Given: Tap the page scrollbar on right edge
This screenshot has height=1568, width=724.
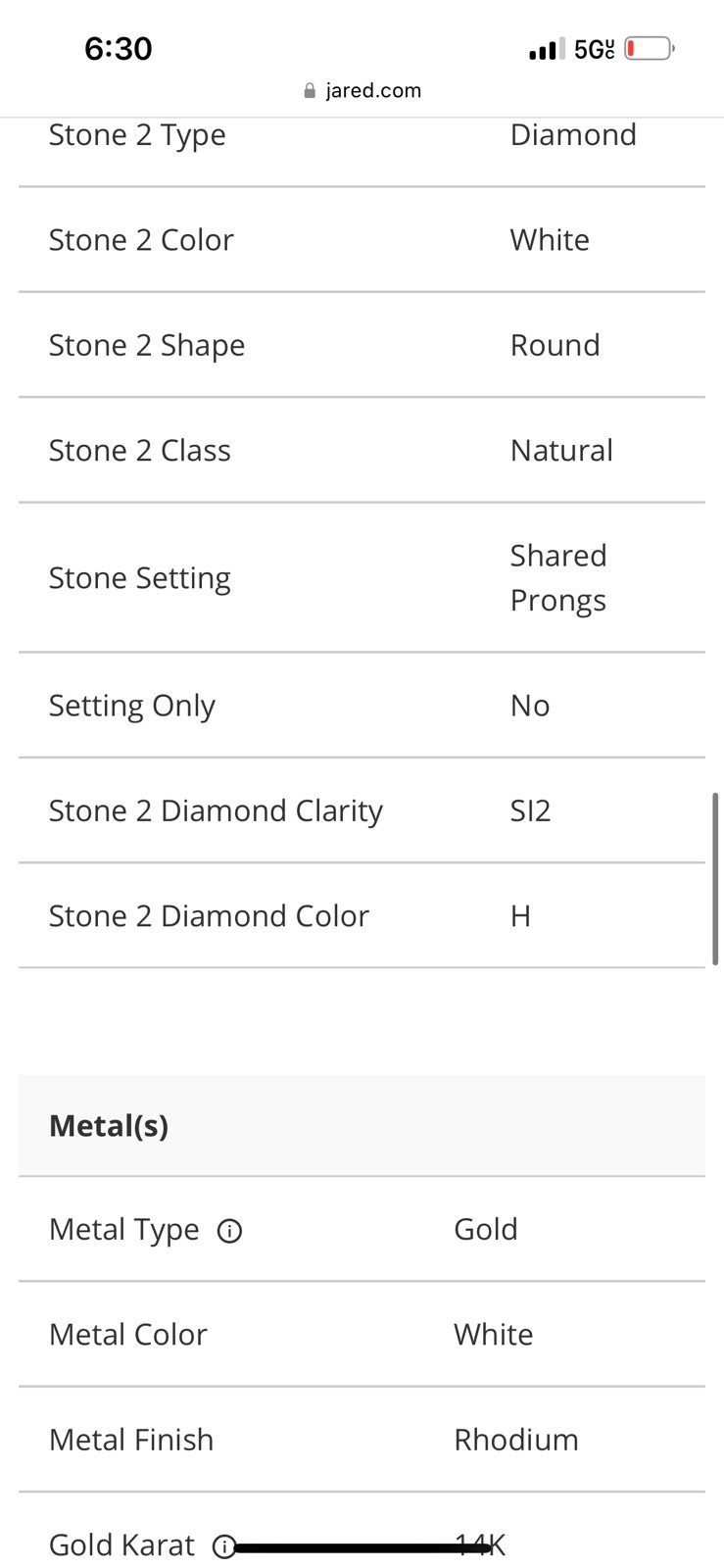Looking at the screenshot, I should click(x=715, y=879).
